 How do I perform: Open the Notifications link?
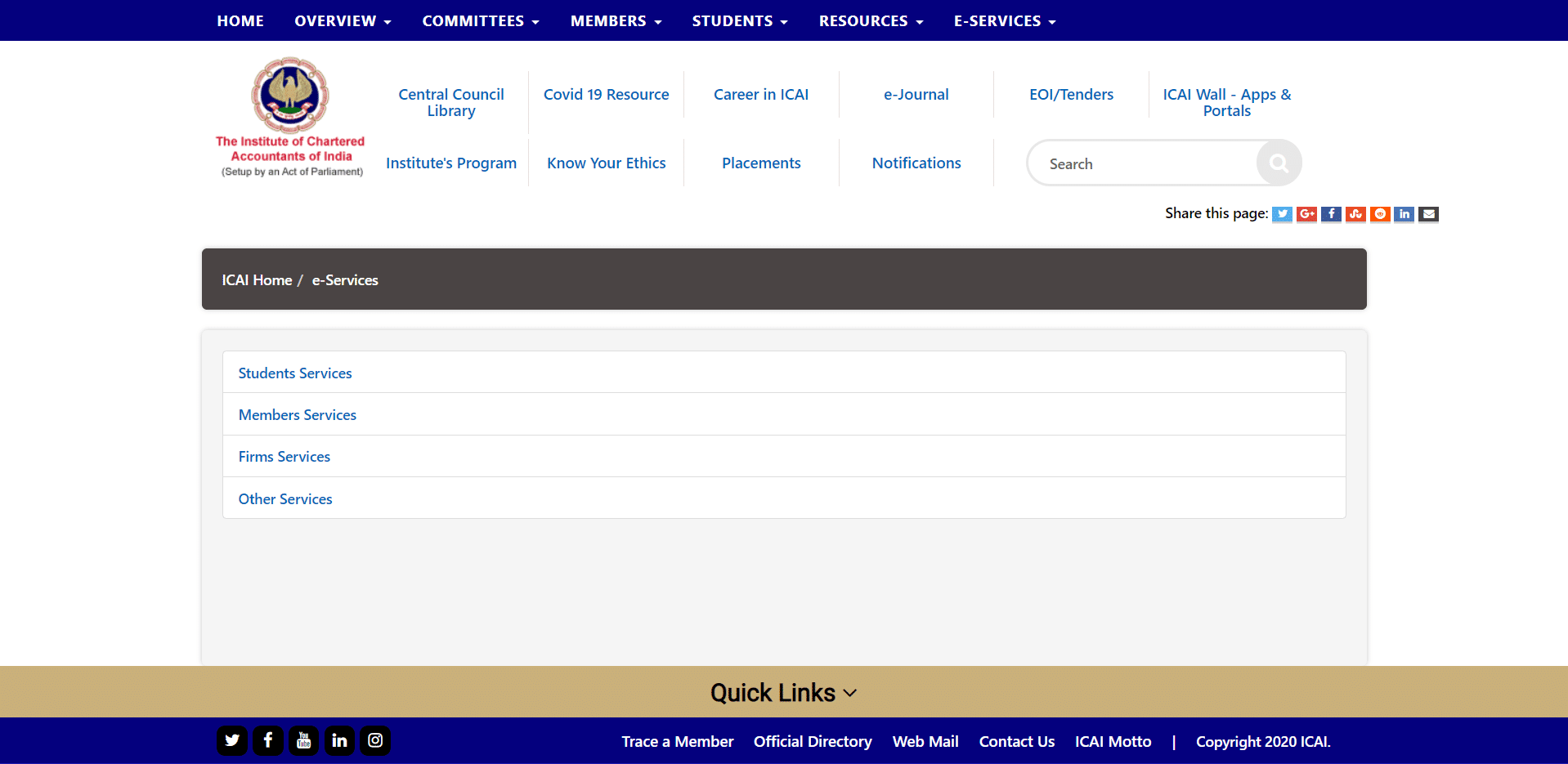[916, 163]
